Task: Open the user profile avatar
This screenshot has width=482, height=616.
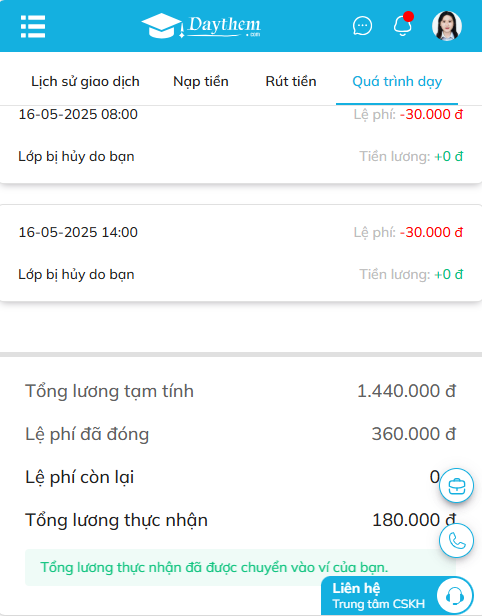Action: pos(447,26)
